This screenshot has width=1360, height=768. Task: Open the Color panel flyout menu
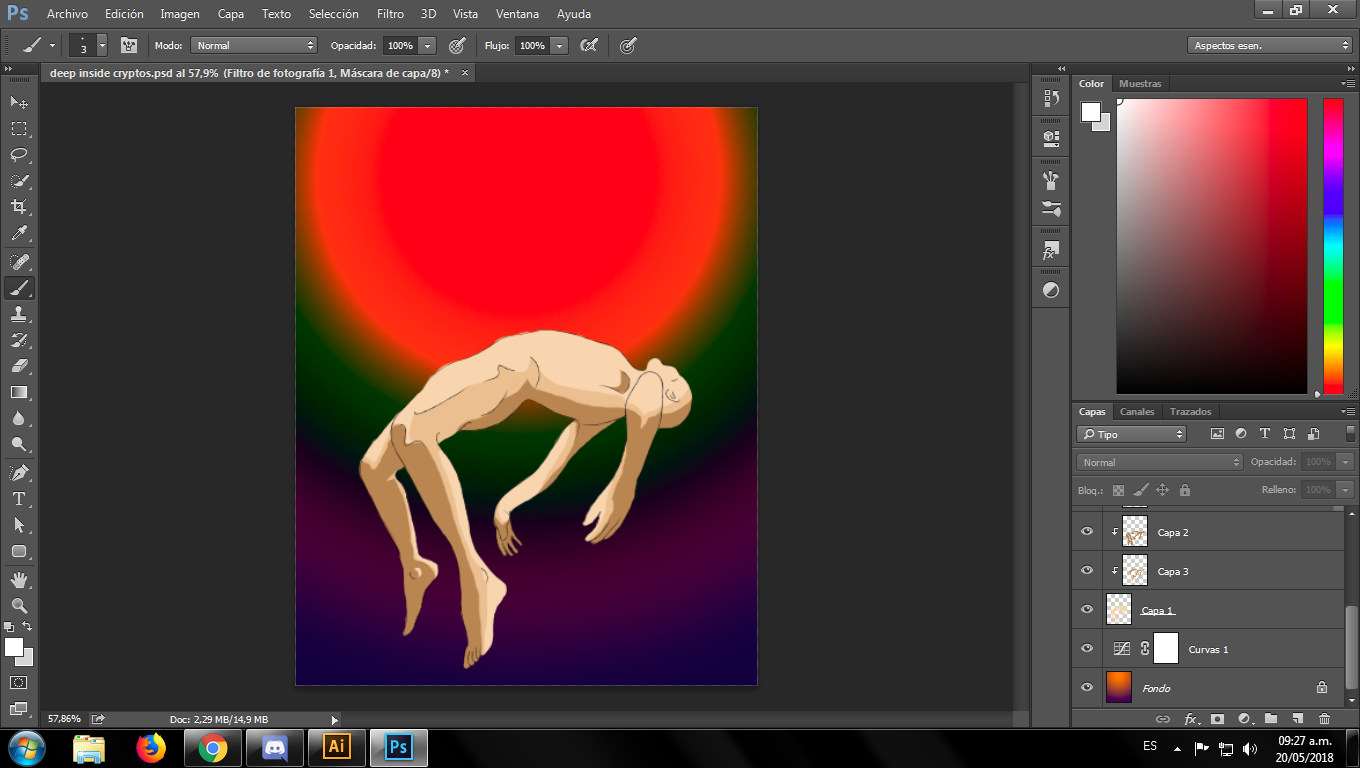tap(1349, 84)
